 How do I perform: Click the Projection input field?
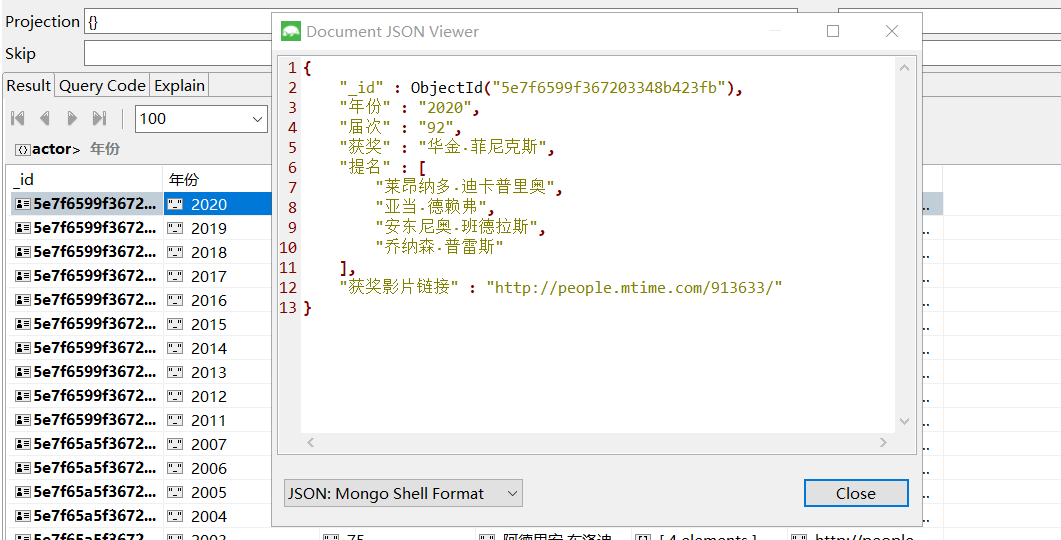(440, 22)
